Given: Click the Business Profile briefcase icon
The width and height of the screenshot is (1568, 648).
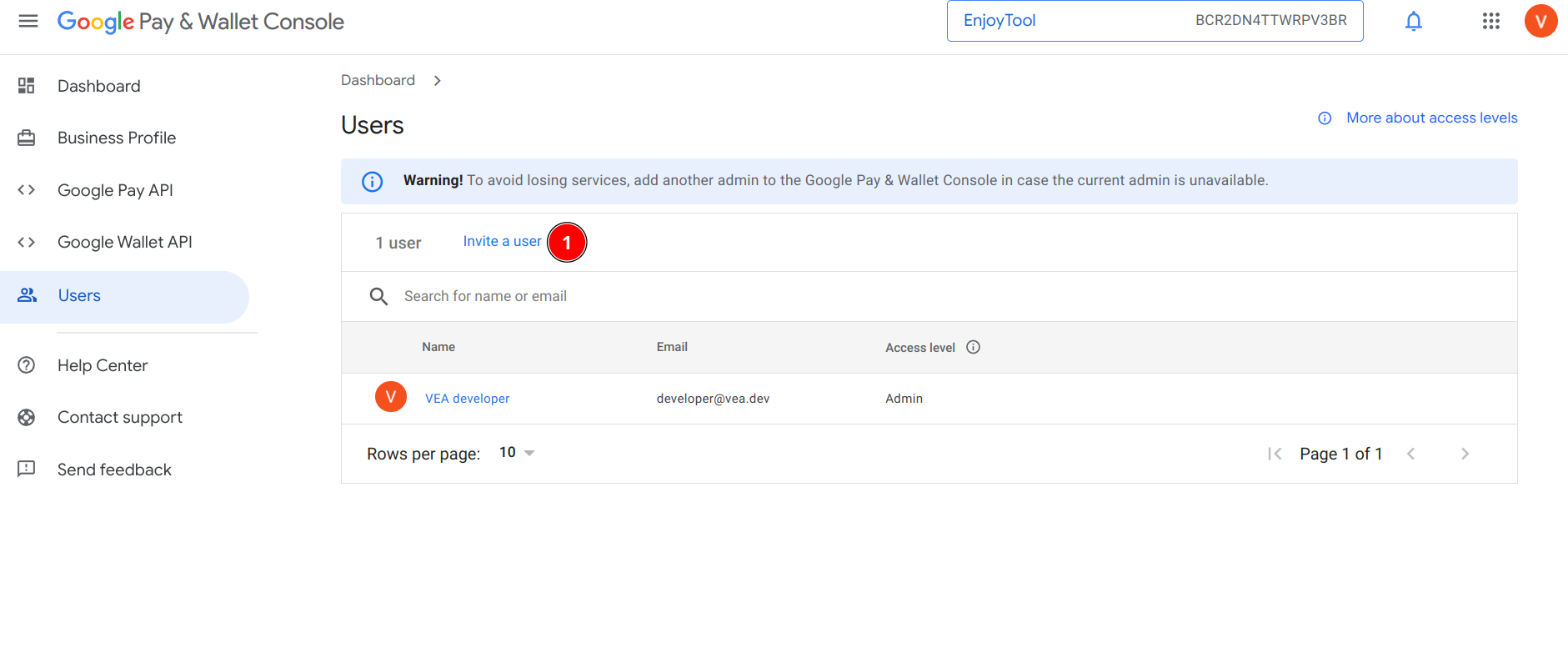Looking at the screenshot, I should click(x=27, y=138).
